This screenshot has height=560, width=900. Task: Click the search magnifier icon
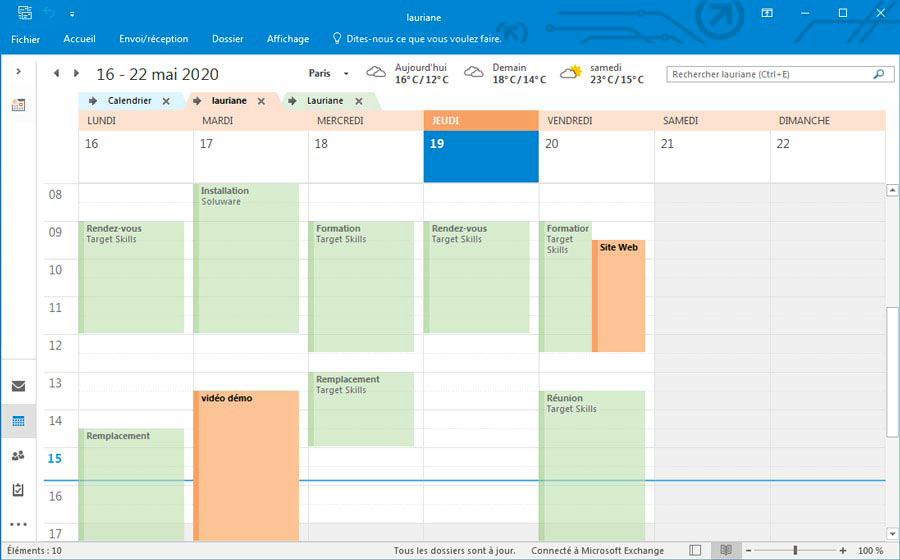click(x=878, y=74)
